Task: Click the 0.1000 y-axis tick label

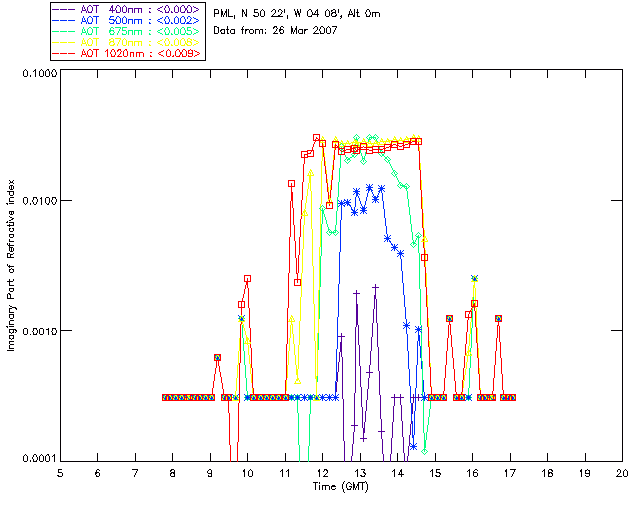Action: pyautogui.click(x=39, y=73)
